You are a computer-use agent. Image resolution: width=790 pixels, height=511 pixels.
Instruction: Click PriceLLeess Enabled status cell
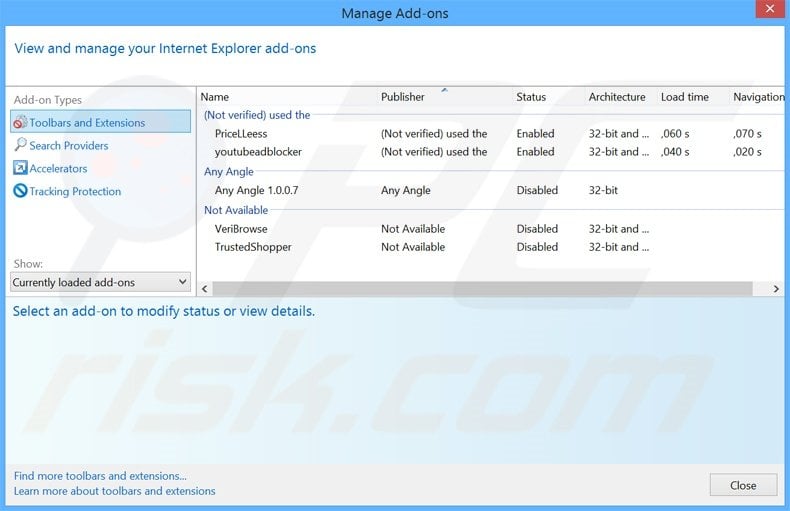coord(535,134)
